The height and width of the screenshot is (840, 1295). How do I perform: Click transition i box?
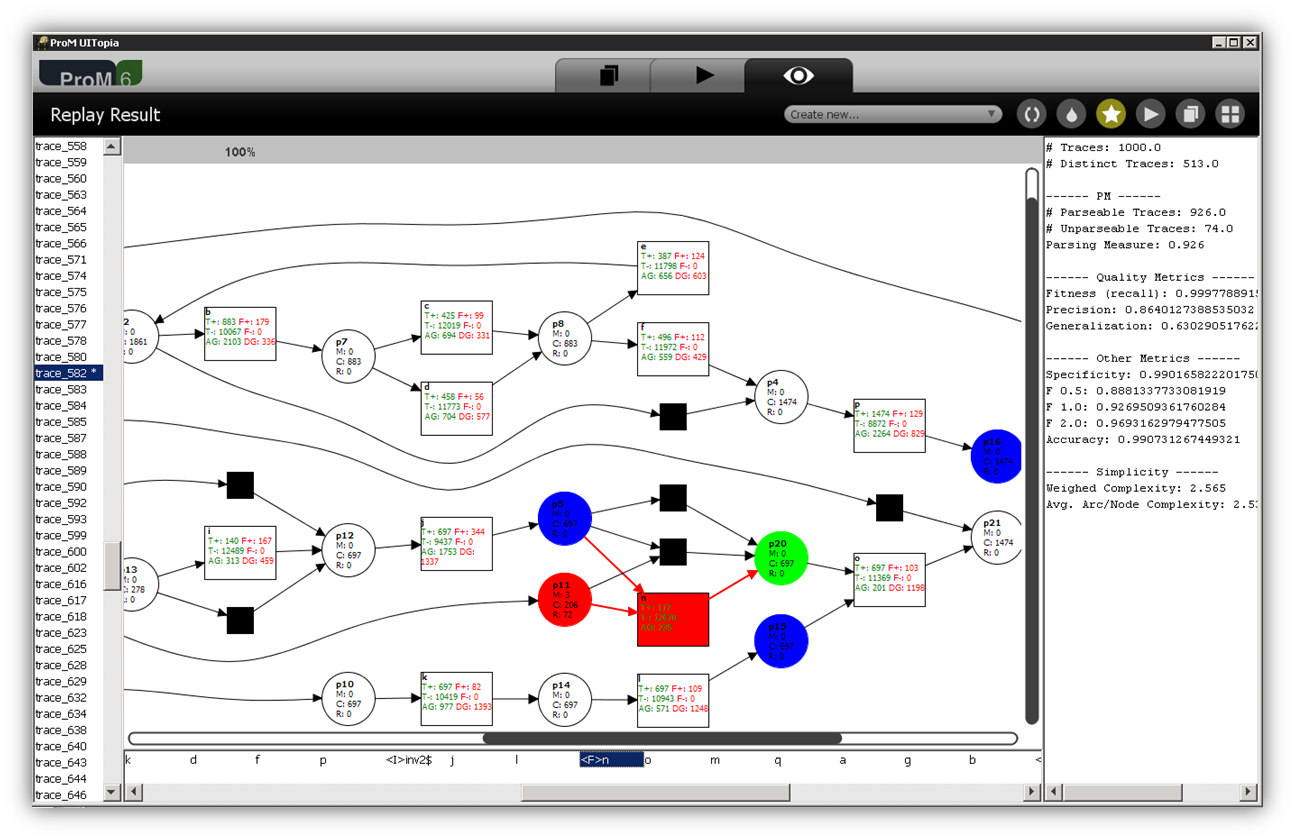pyautogui.click(x=240, y=553)
